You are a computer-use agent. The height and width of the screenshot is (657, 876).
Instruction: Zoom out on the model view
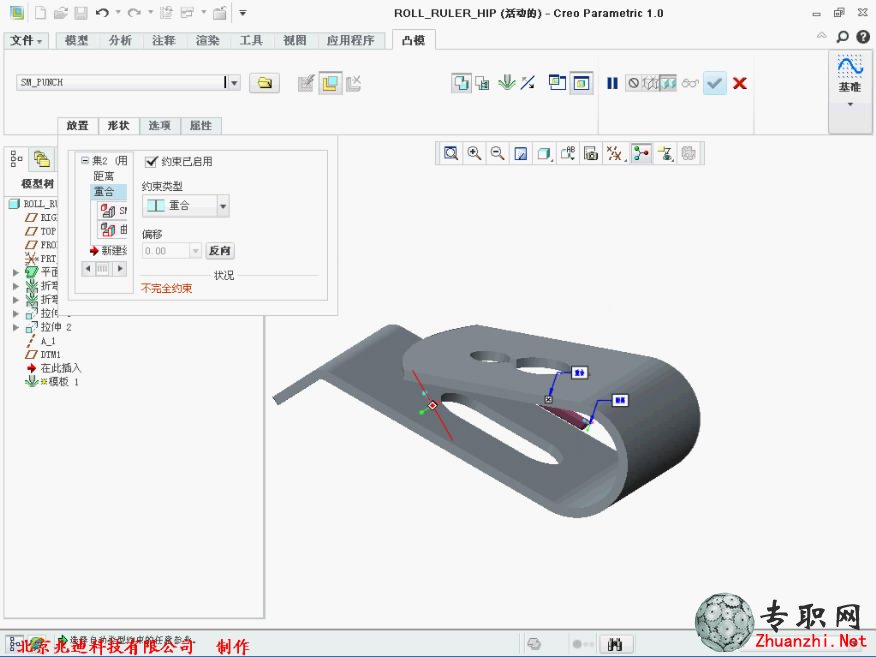point(497,153)
